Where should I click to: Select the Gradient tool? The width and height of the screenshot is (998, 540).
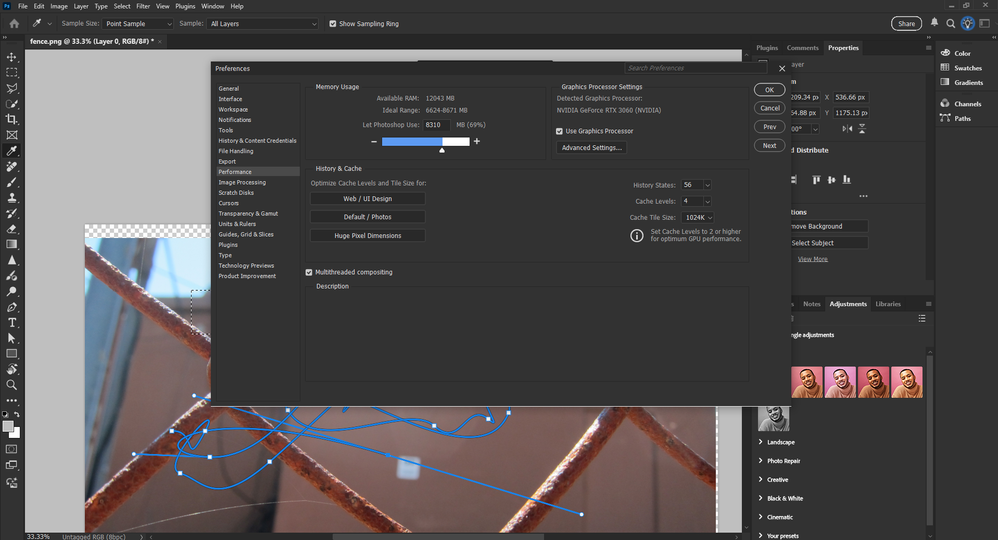tap(11, 244)
